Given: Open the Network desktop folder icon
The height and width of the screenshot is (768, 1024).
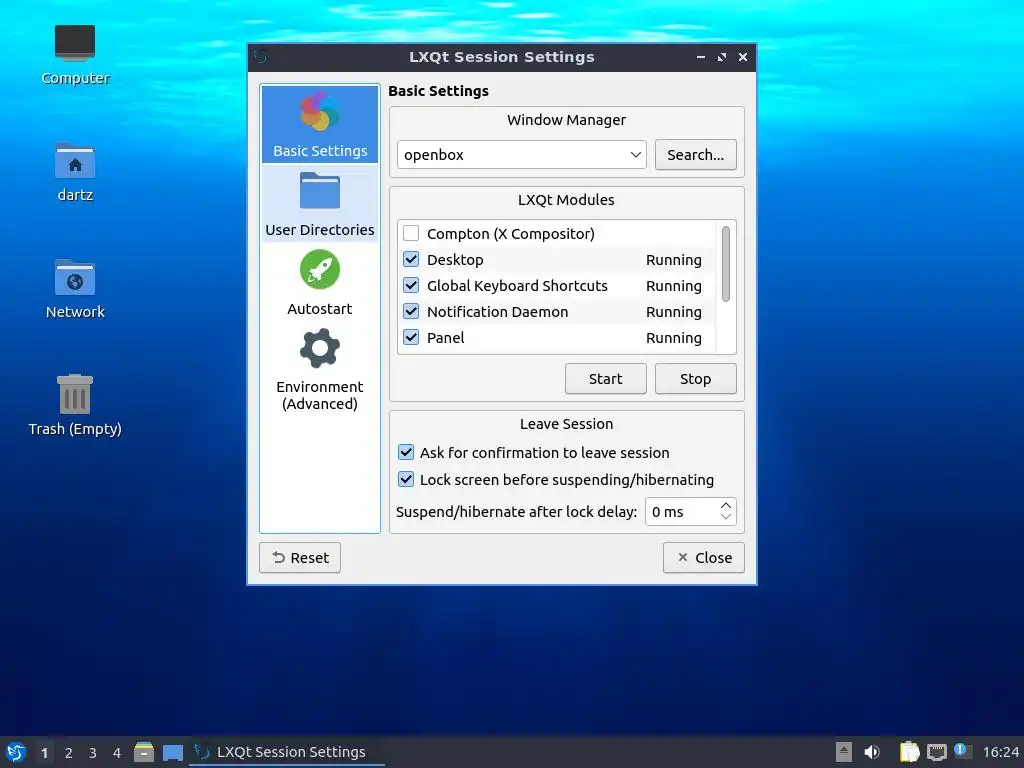Looking at the screenshot, I should click(74, 289).
